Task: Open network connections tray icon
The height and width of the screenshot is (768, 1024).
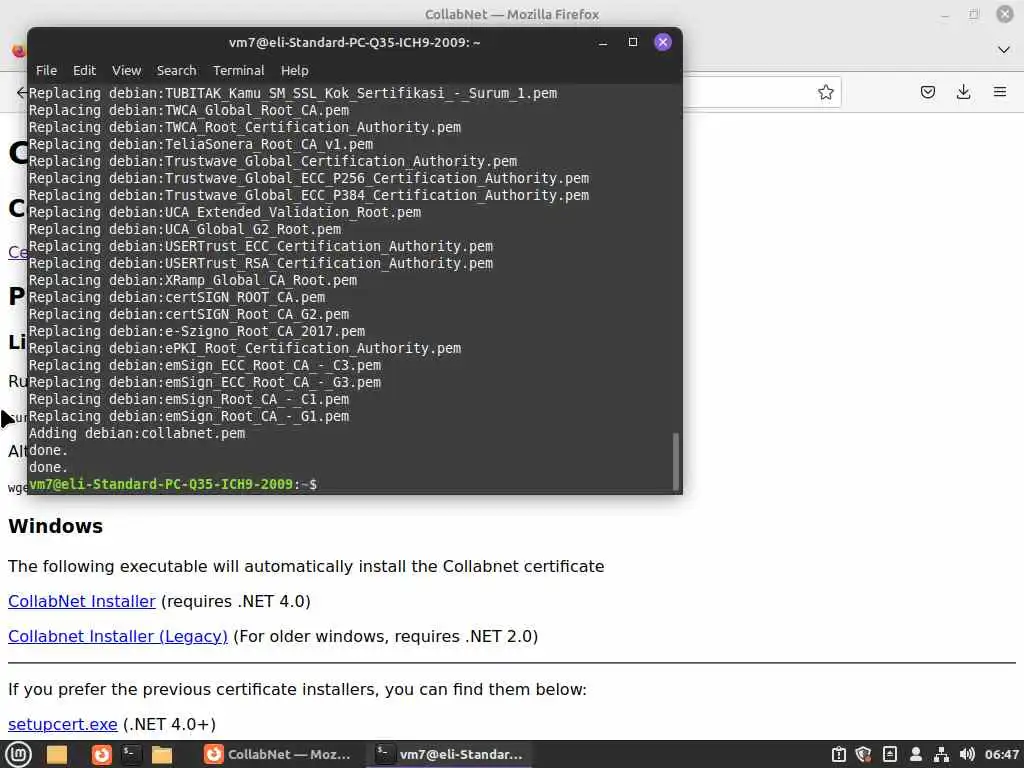Action: point(941,754)
